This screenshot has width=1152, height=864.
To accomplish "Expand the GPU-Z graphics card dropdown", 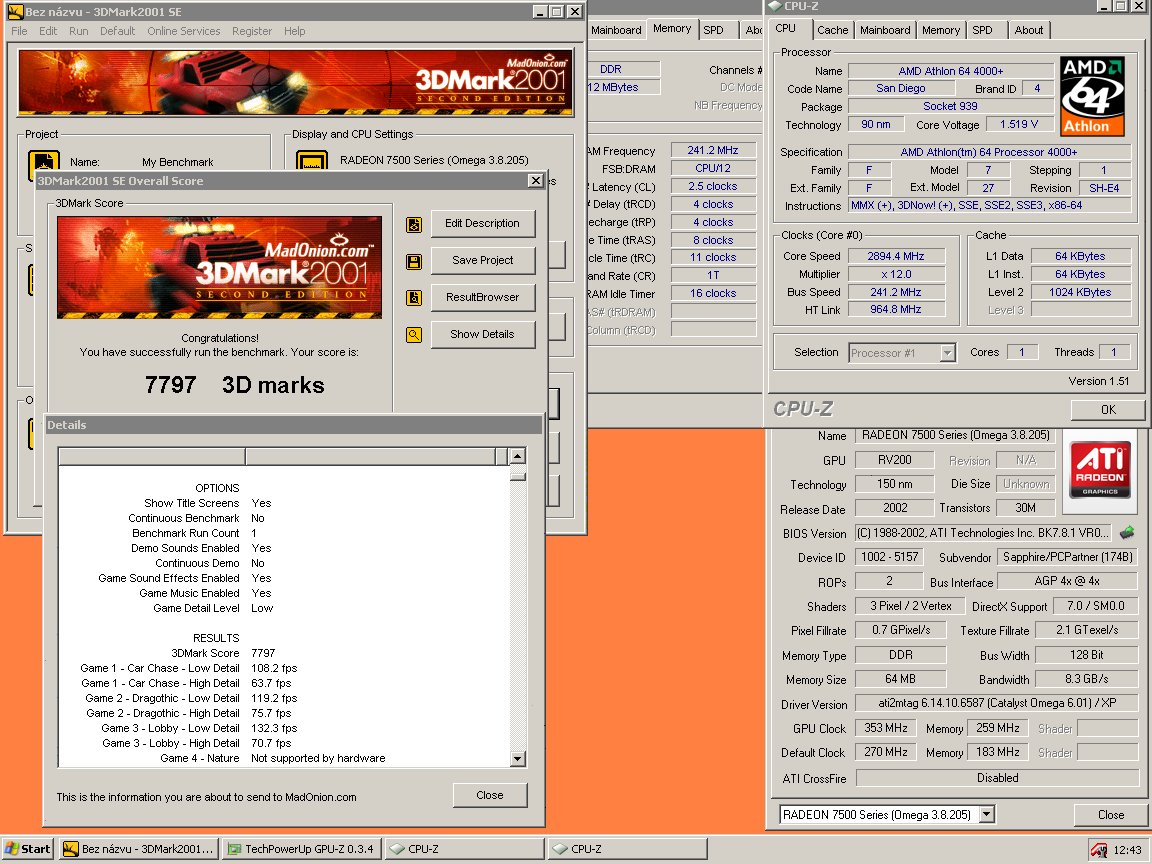I will [x=987, y=814].
